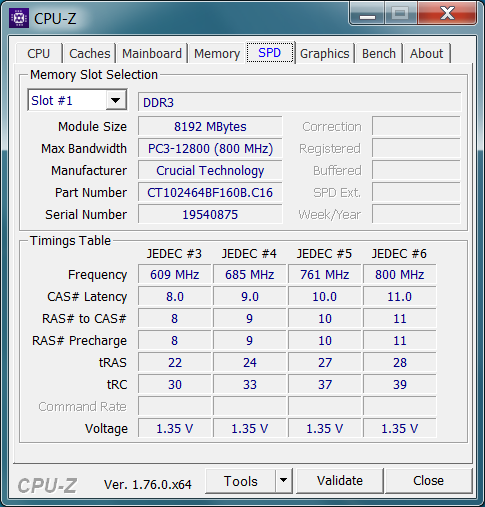The width and height of the screenshot is (485, 507).
Task: Click the CPU-Z application icon in title bar
Action: pos(19,18)
